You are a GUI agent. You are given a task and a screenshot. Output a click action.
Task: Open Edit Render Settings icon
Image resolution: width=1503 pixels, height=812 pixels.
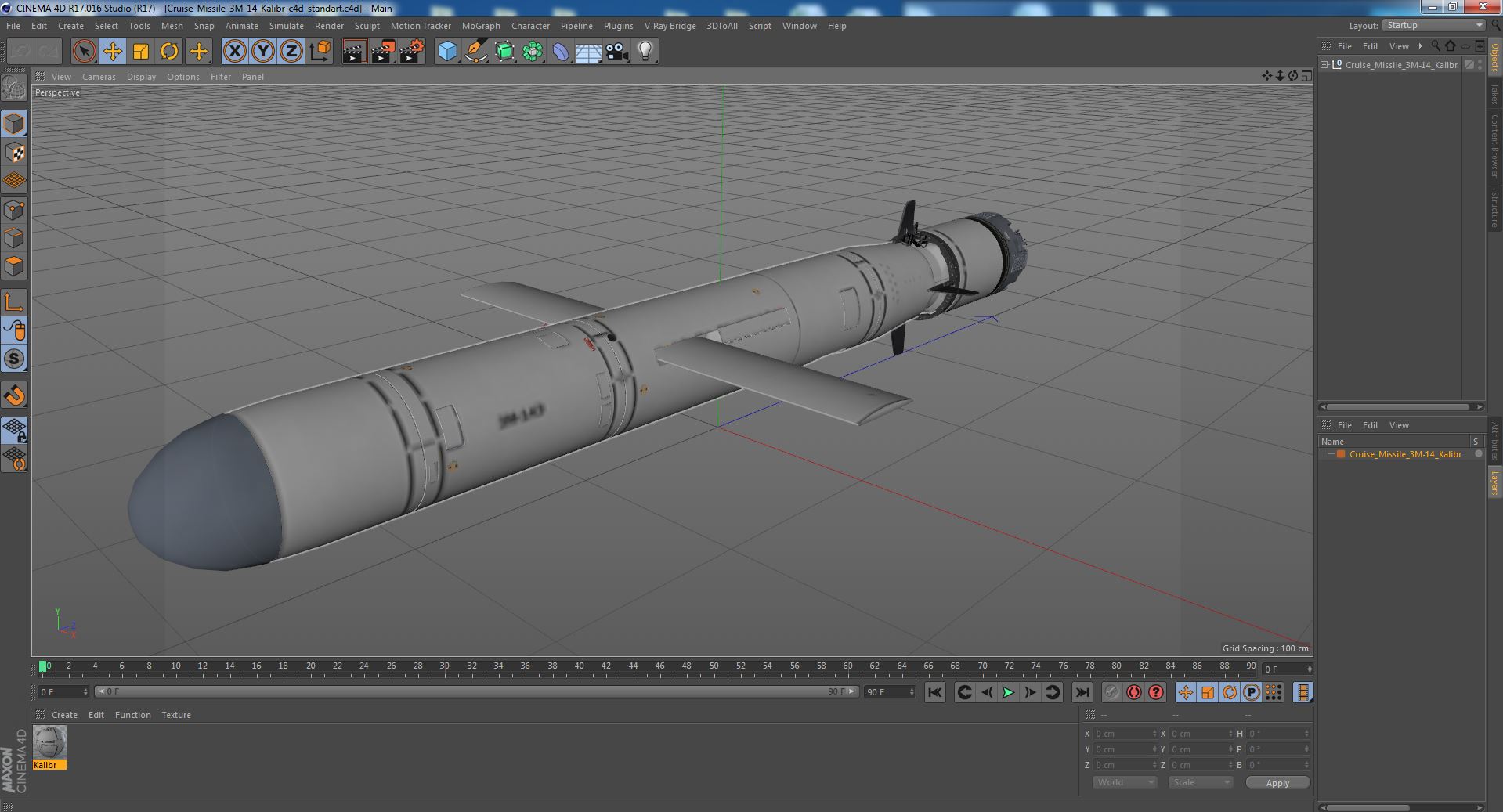[x=412, y=52]
